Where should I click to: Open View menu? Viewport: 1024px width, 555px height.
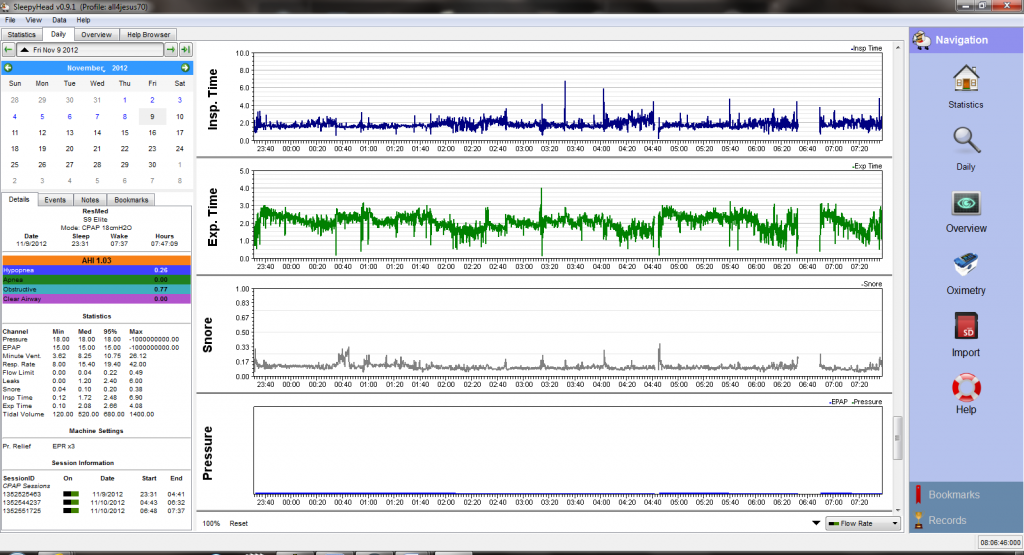33,20
